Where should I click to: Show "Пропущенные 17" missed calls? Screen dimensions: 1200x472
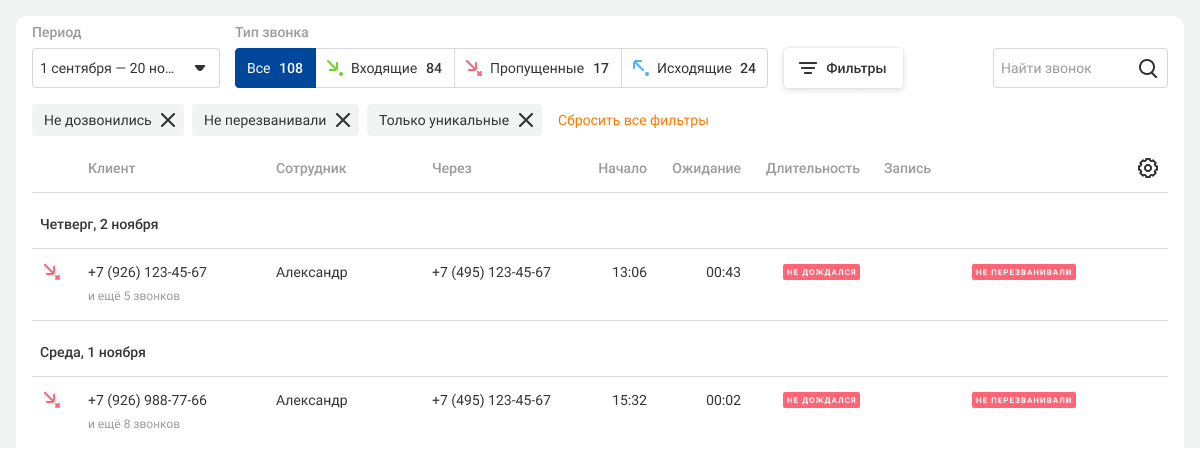point(538,69)
